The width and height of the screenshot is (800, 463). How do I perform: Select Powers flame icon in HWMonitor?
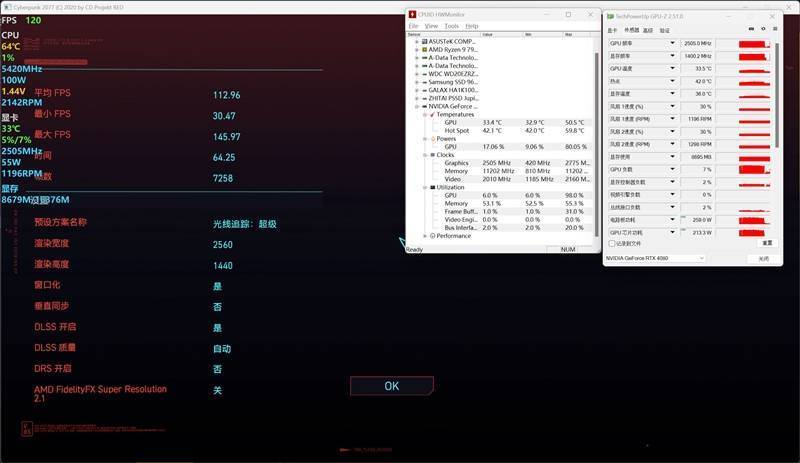(x=433, y=139)
